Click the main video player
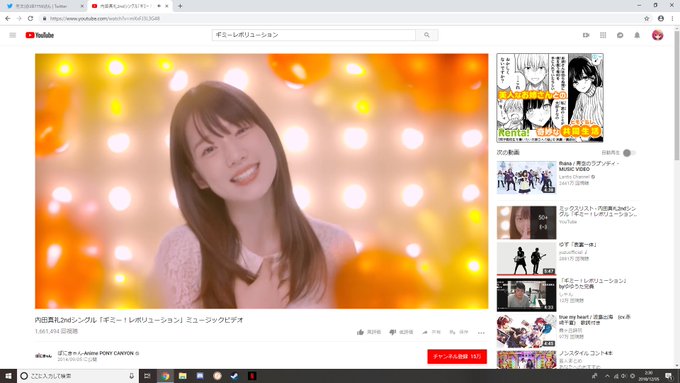680x383 pixels. click(x=262, y=181)
